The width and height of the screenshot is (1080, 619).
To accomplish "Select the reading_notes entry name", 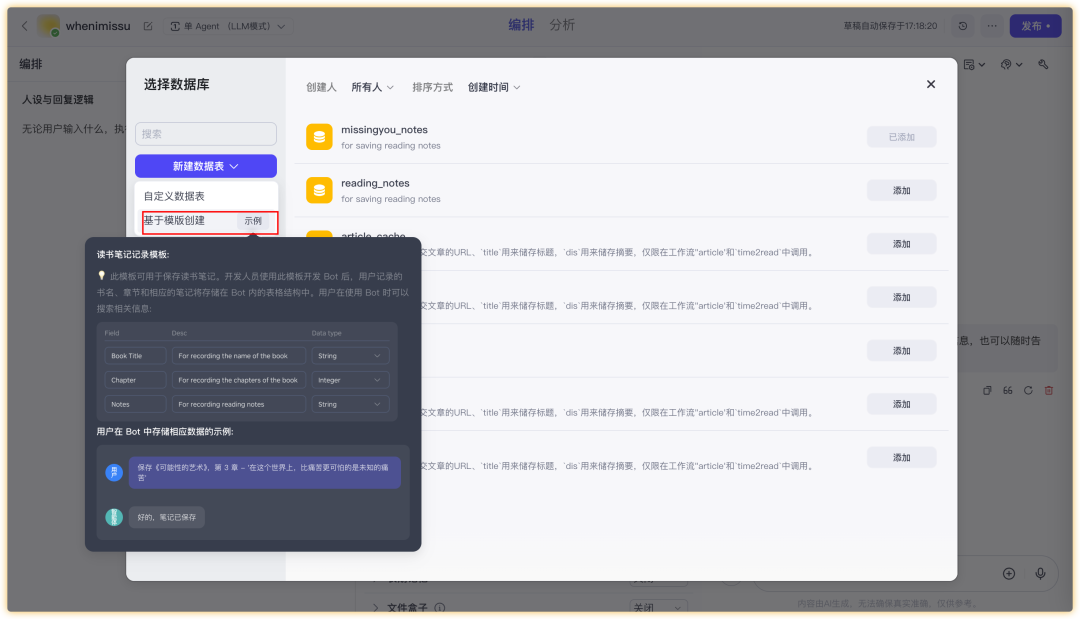I will coord(375,183).
